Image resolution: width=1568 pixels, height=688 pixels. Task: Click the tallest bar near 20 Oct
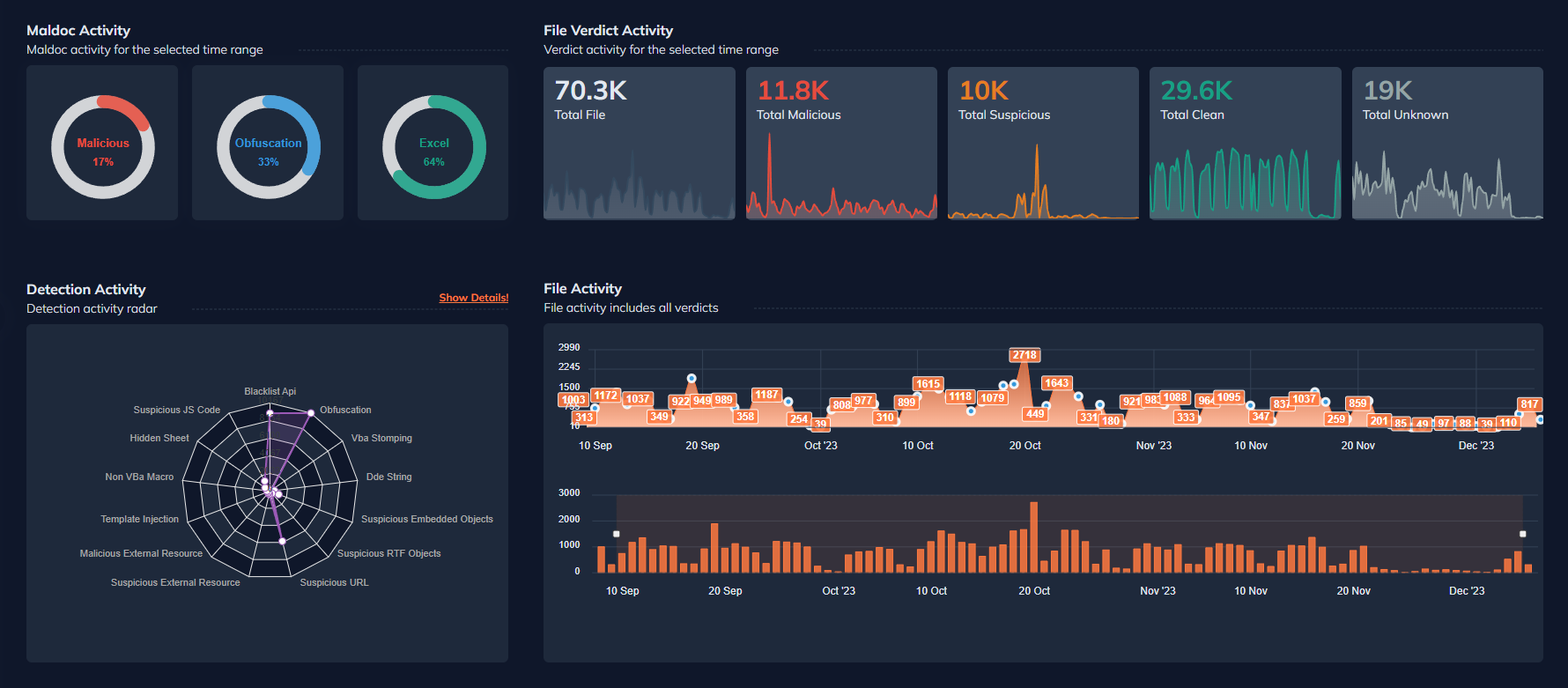[x=1033, y=537]
